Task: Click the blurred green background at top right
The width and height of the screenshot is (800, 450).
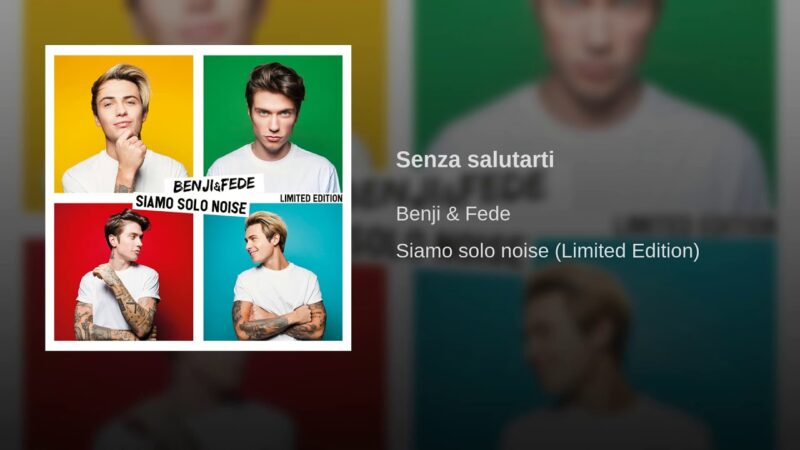Action: (x=714, y=77)
